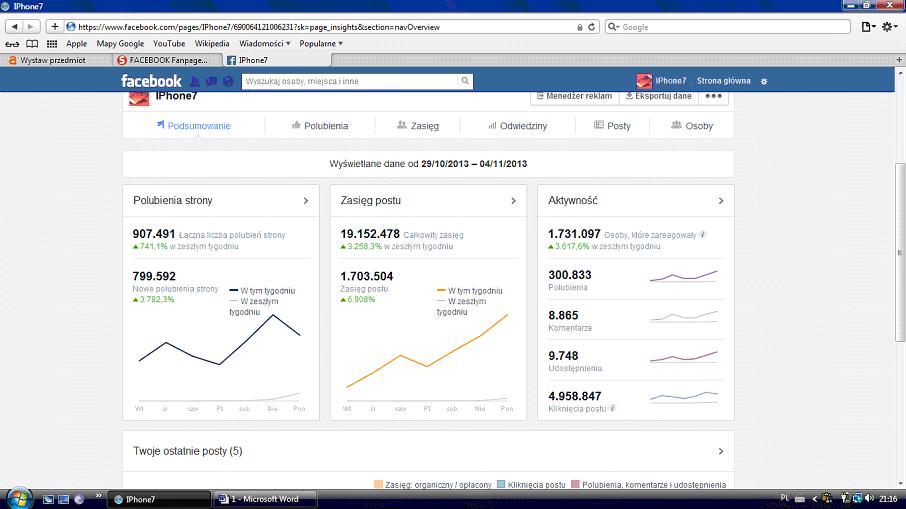906x509 pixels.
Task: Click the volume icon in the system tray
Action: pos(870,498)
